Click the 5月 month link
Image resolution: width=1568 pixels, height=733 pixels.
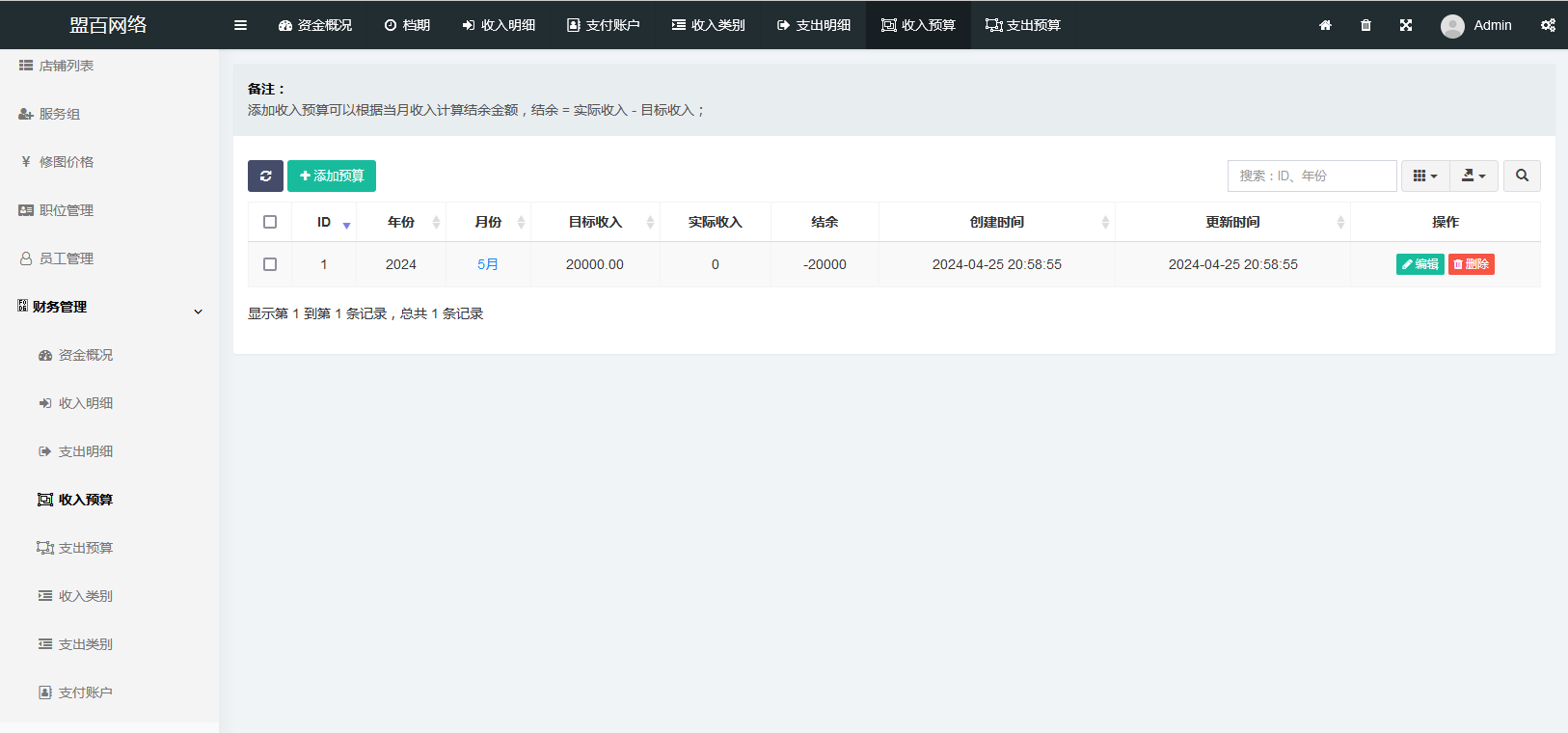pos(488,264)
